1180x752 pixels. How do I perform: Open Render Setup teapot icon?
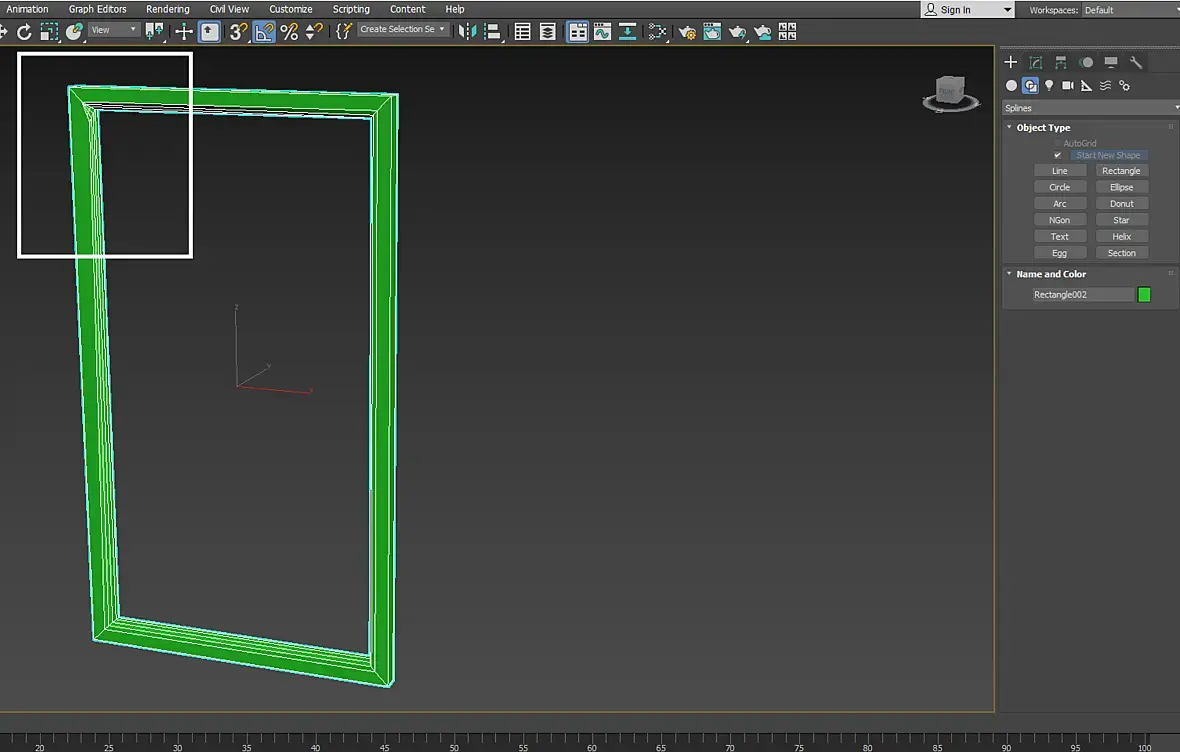[687, 32]
